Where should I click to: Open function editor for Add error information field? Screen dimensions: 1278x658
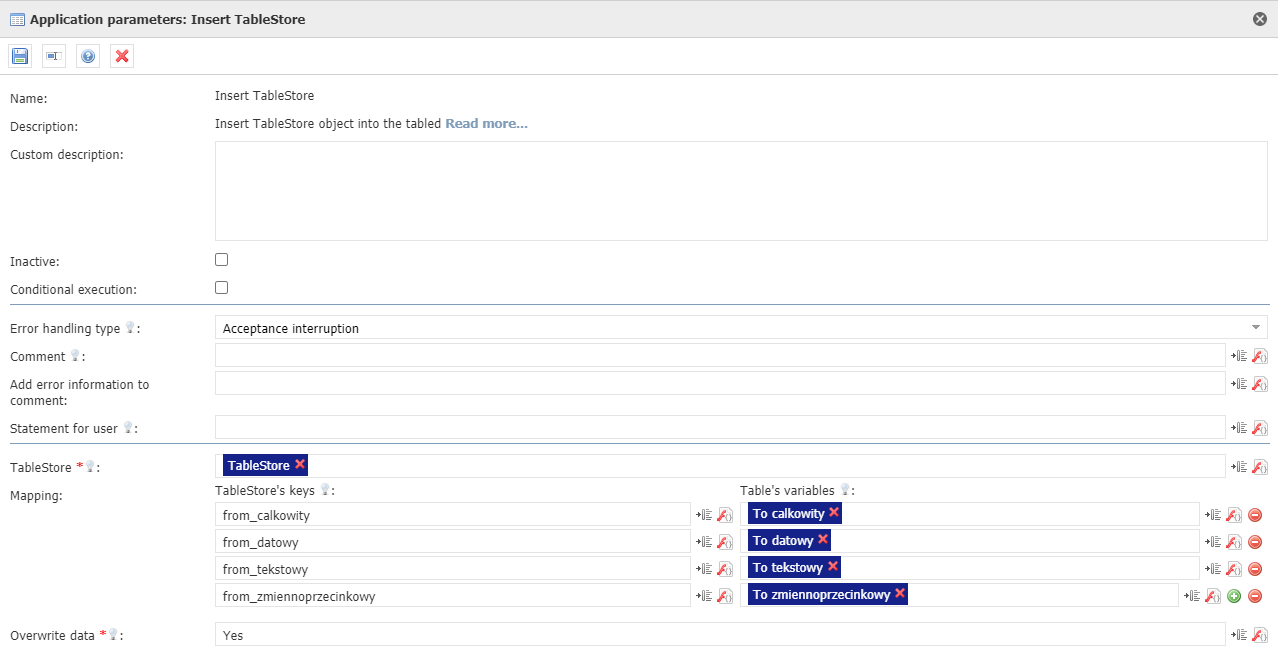[1260, 384]
